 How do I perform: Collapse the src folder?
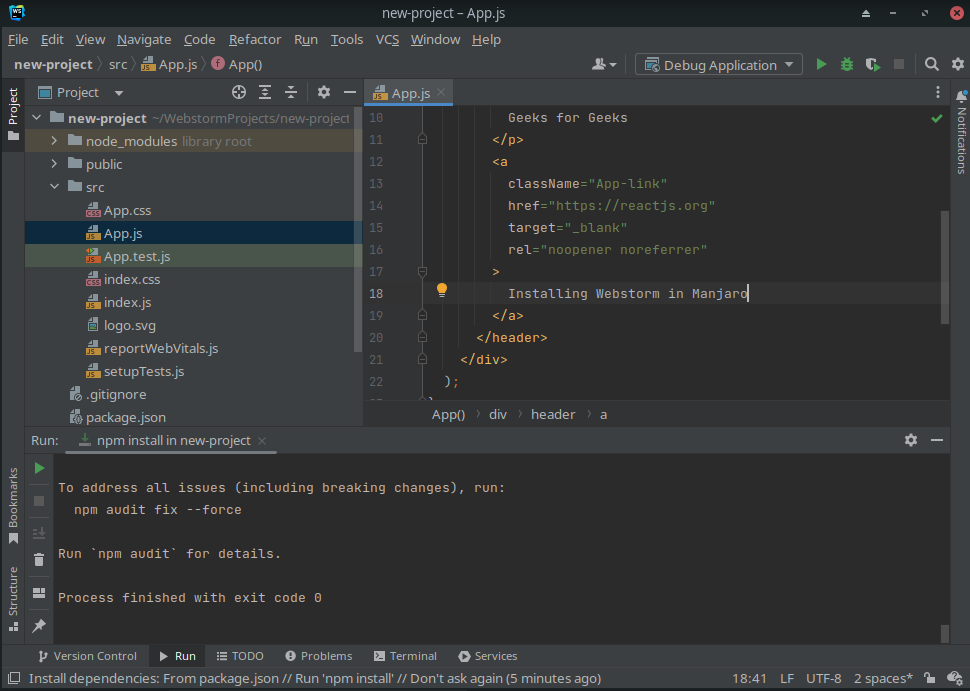point(55,188)
